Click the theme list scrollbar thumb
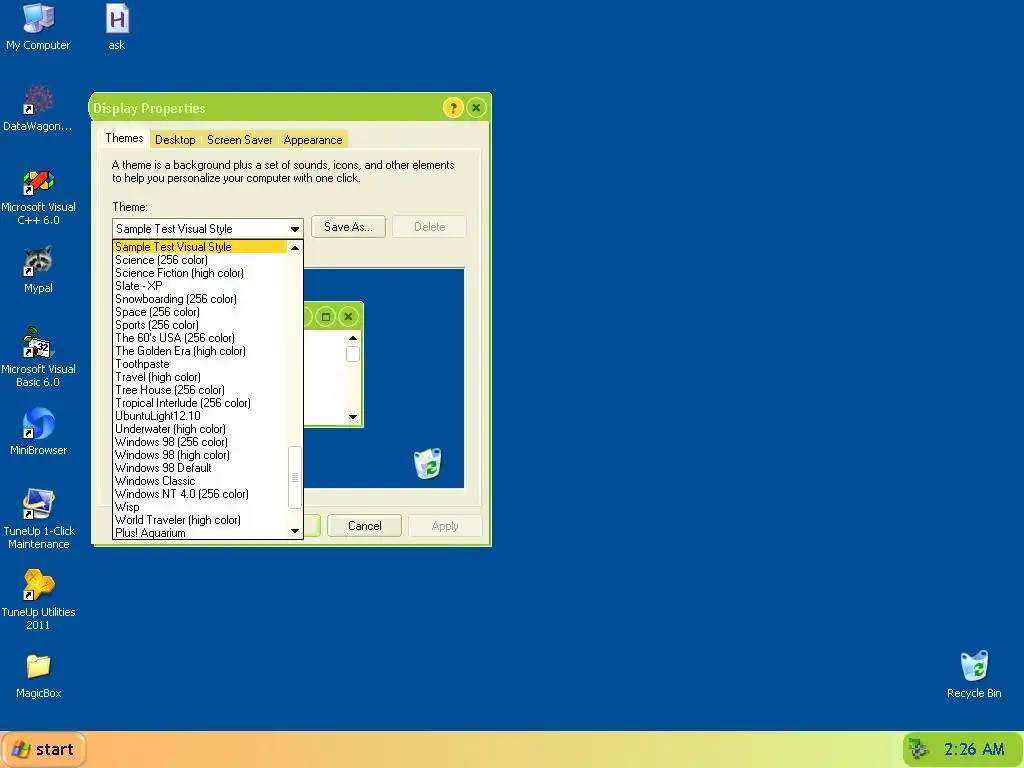The width and height of the screenshot is (1024, 768). [295, 477]
